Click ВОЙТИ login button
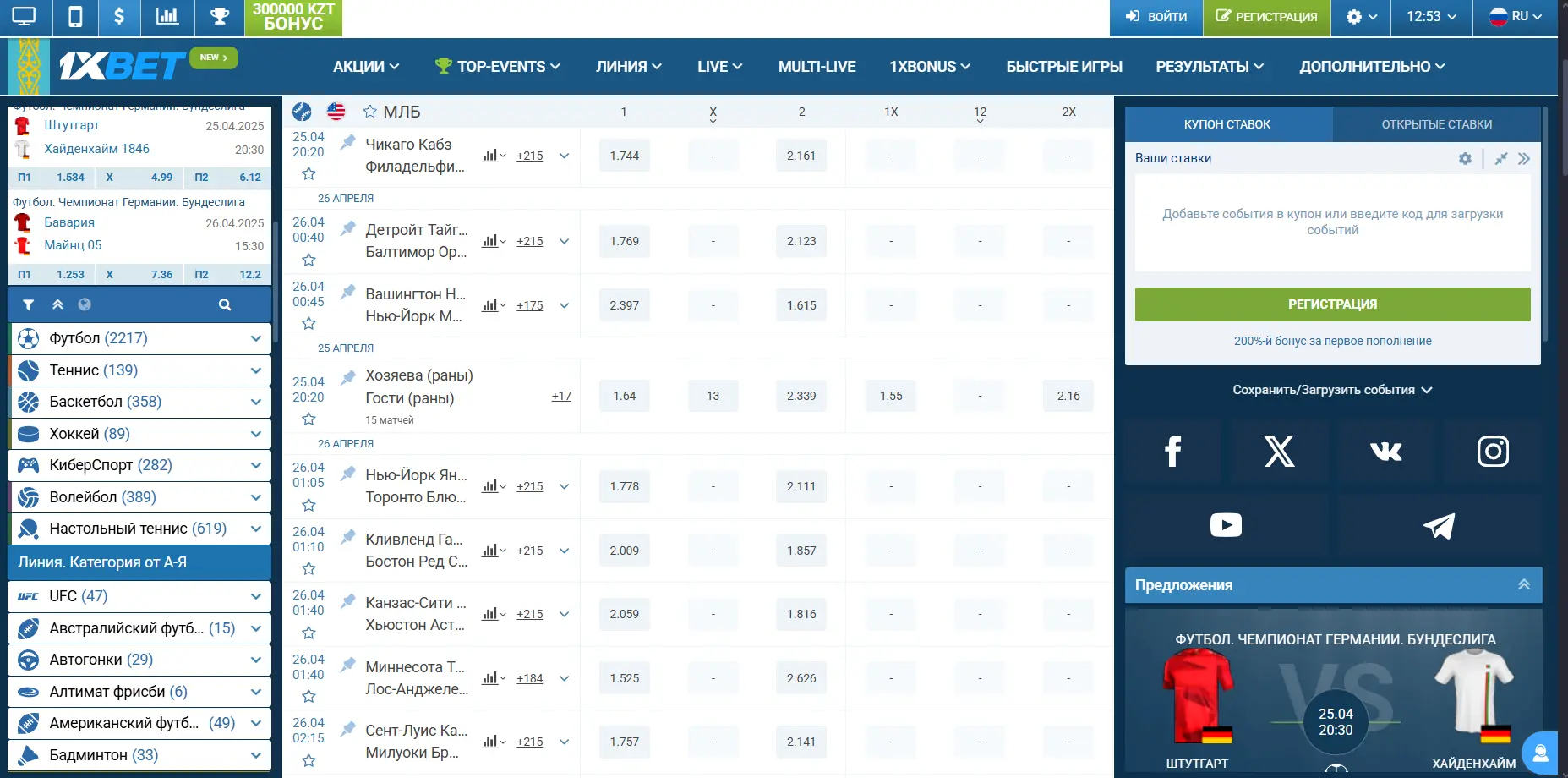 pos(1156,17)
